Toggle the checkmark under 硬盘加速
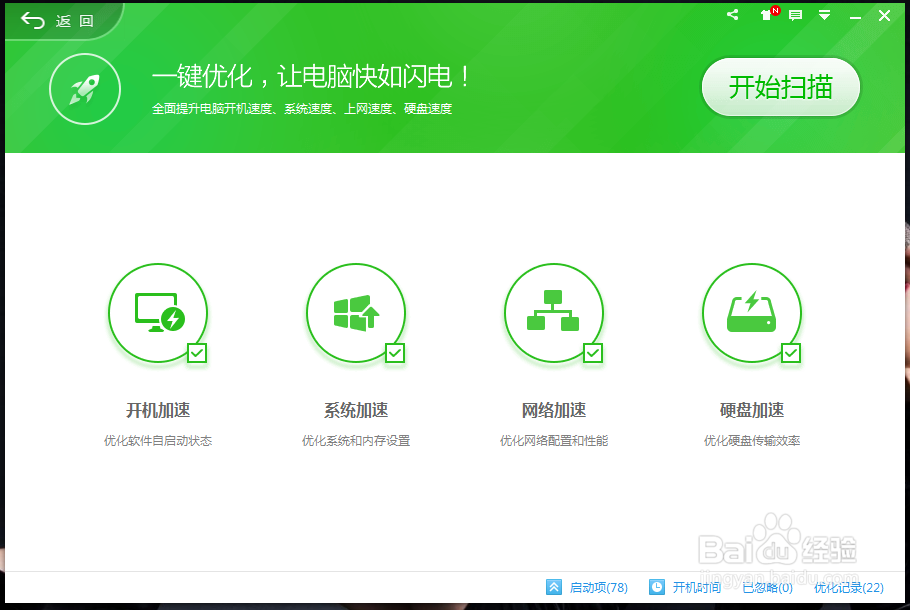The height and width of the screenshot is (610, 910). 790,353
